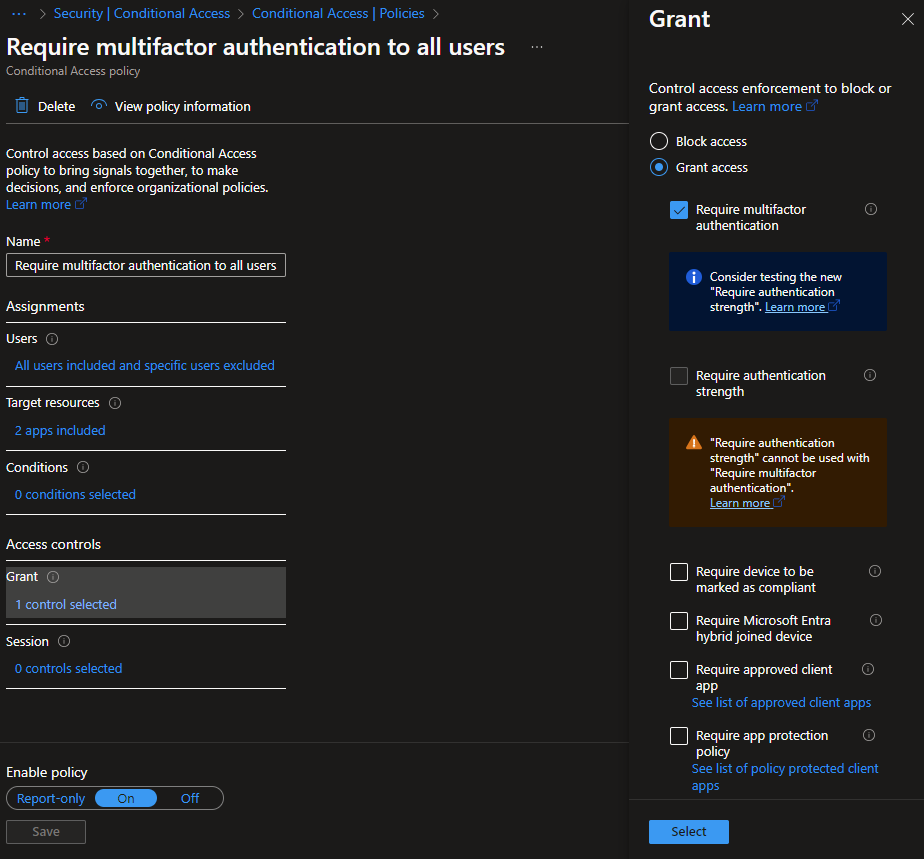Screen dimensions: 924x859
Task: Click info icon for Require multifactor authentication
Action: point(870,209)
